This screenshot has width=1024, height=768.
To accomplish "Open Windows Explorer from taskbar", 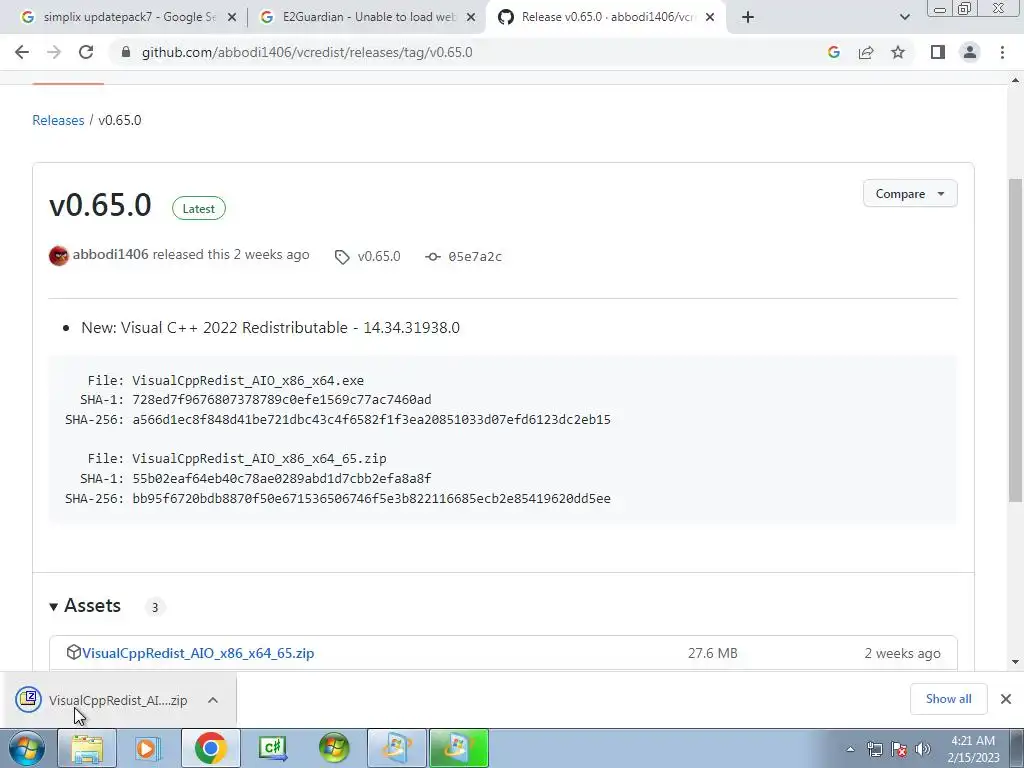I will click(87, 748).
